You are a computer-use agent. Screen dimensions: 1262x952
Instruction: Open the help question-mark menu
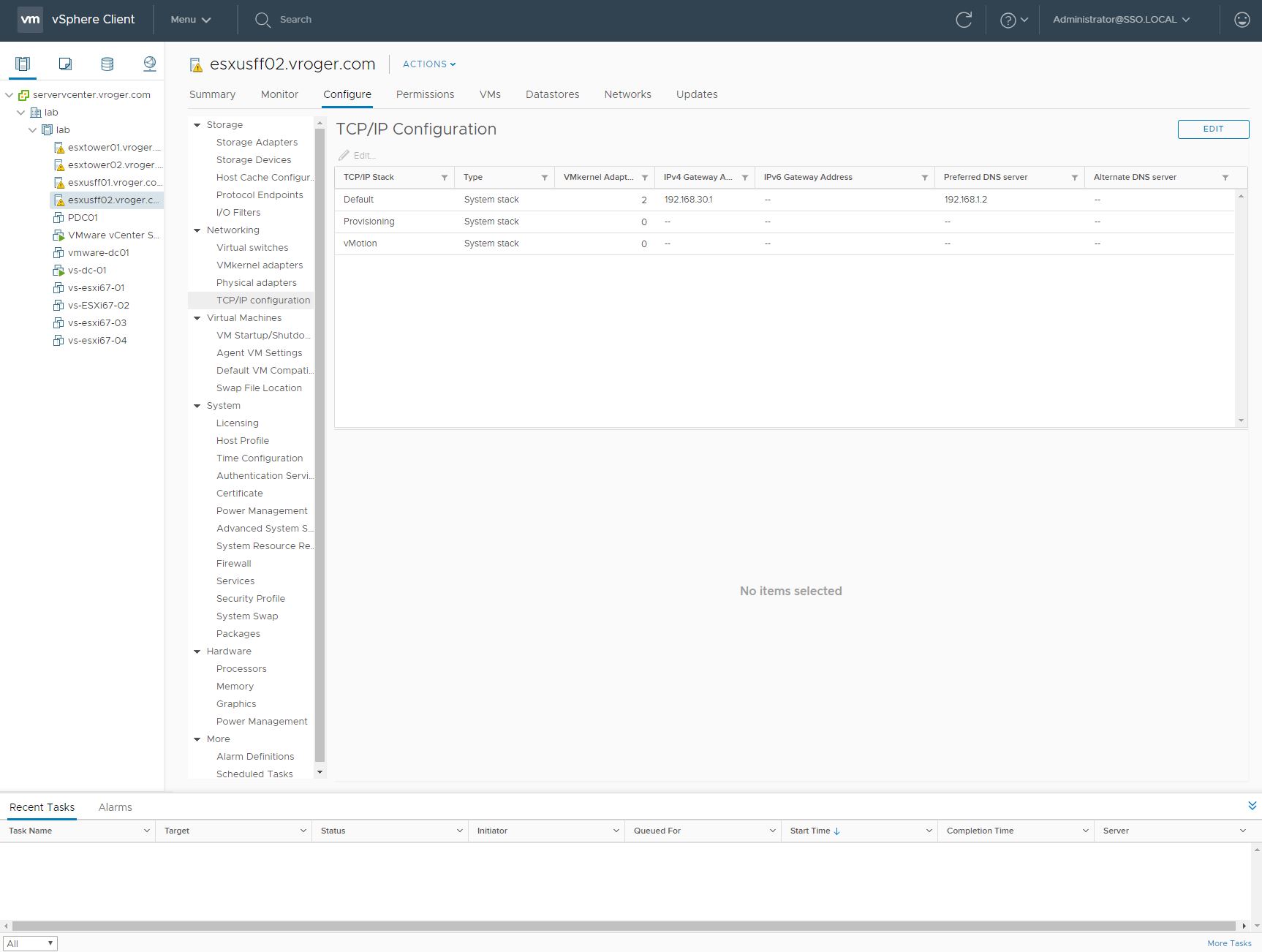[x=1013, y=20]
